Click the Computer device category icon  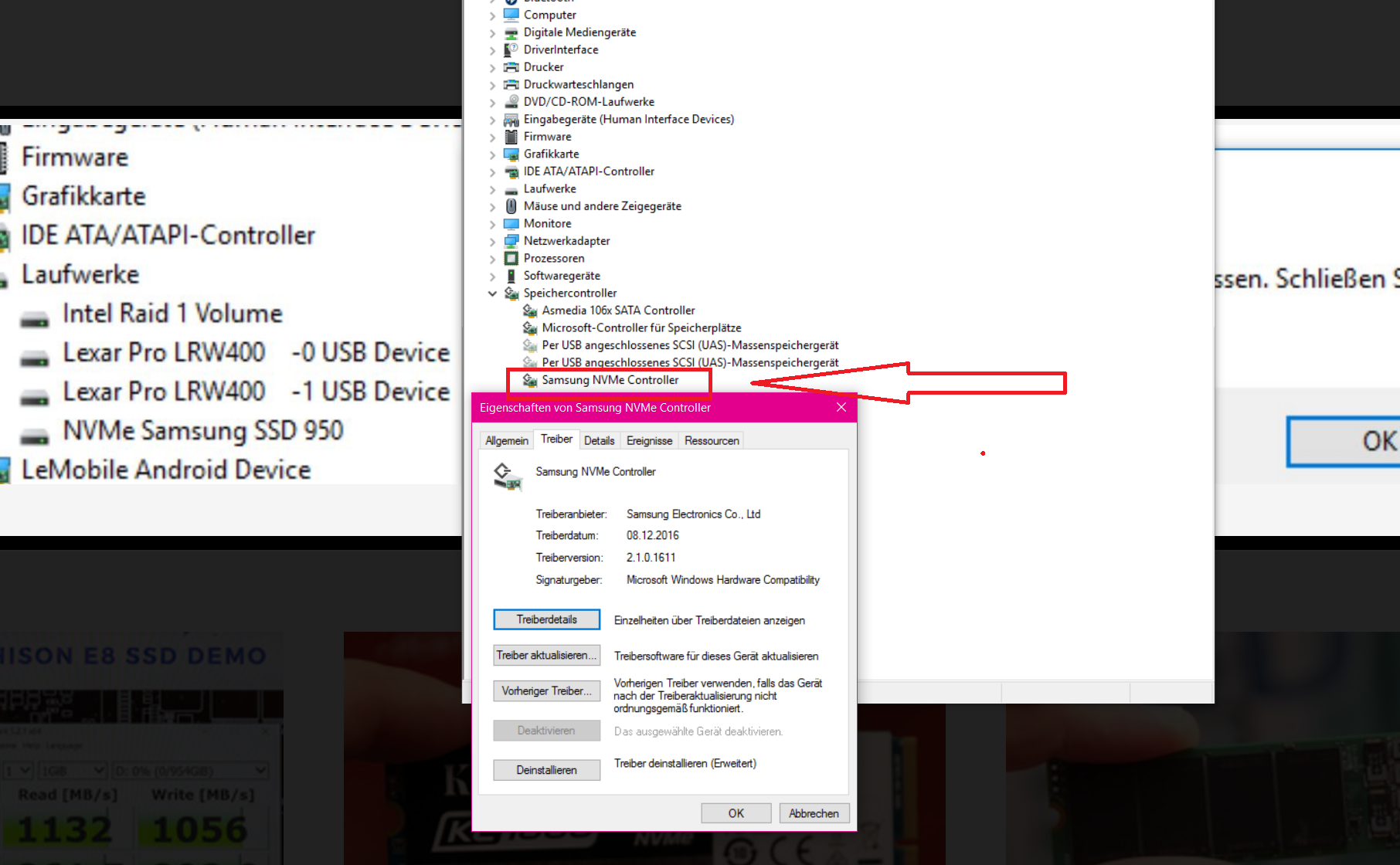pyautogui.click(x=511, y=15)
